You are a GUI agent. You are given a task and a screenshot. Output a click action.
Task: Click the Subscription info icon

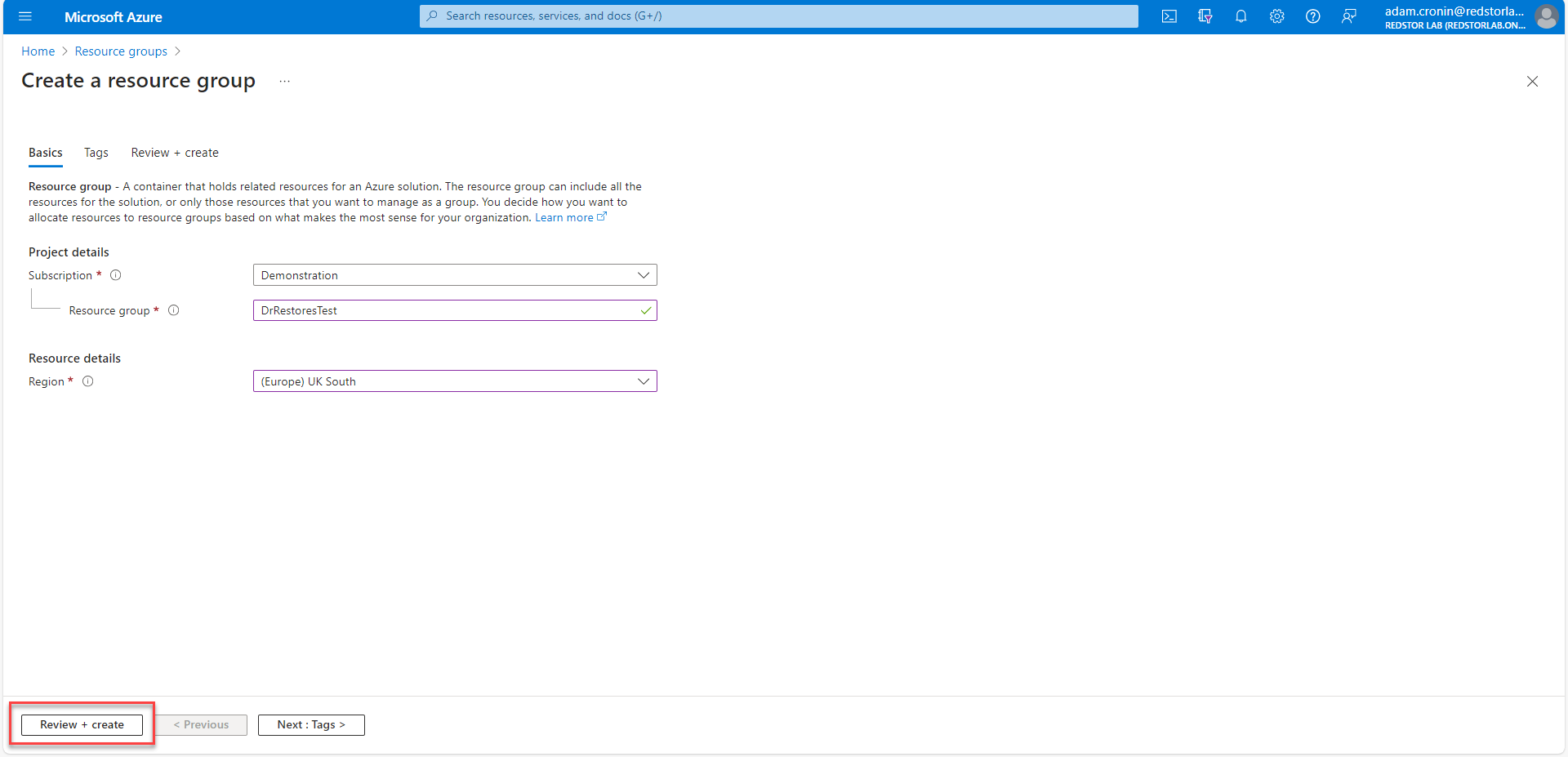tap(116, 275)
